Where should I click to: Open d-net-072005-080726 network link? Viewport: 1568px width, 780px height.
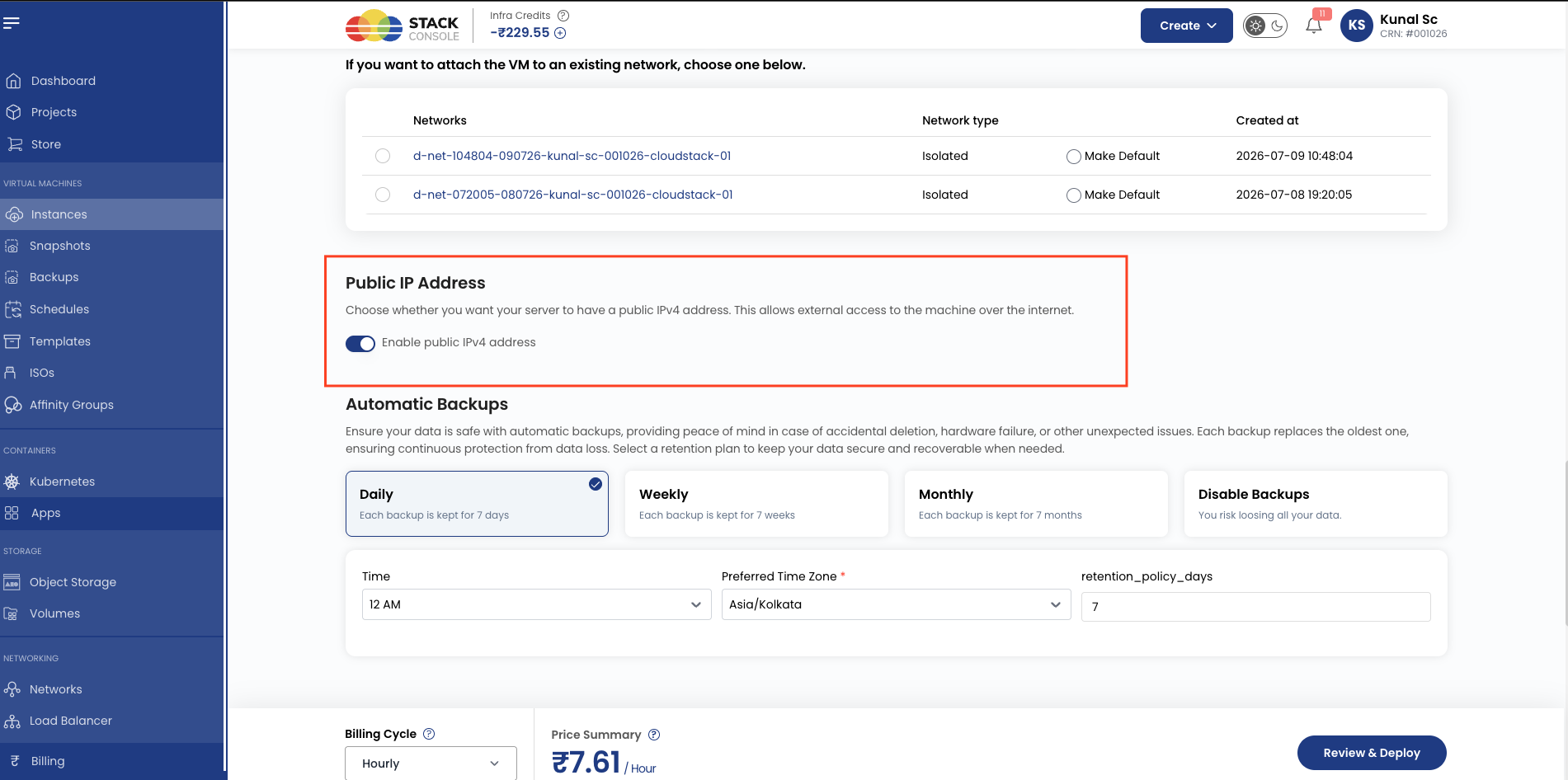click(x=572, y=195)
